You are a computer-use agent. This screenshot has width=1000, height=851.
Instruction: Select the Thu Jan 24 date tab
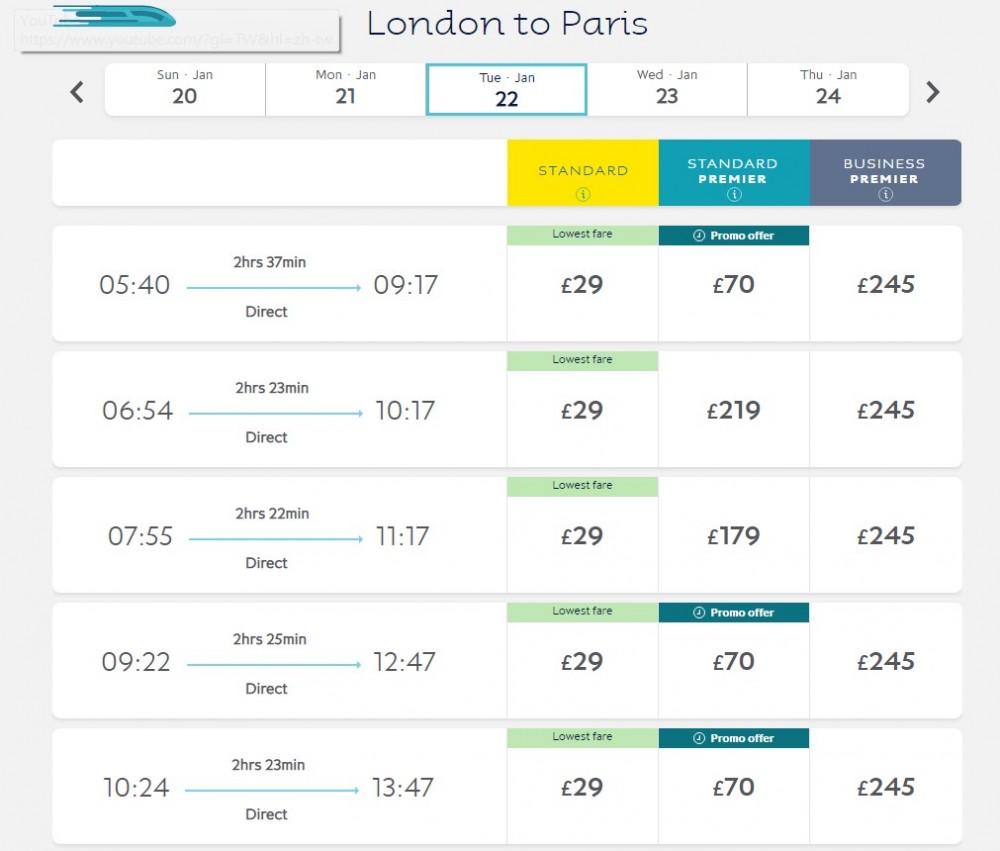point(828,89)
